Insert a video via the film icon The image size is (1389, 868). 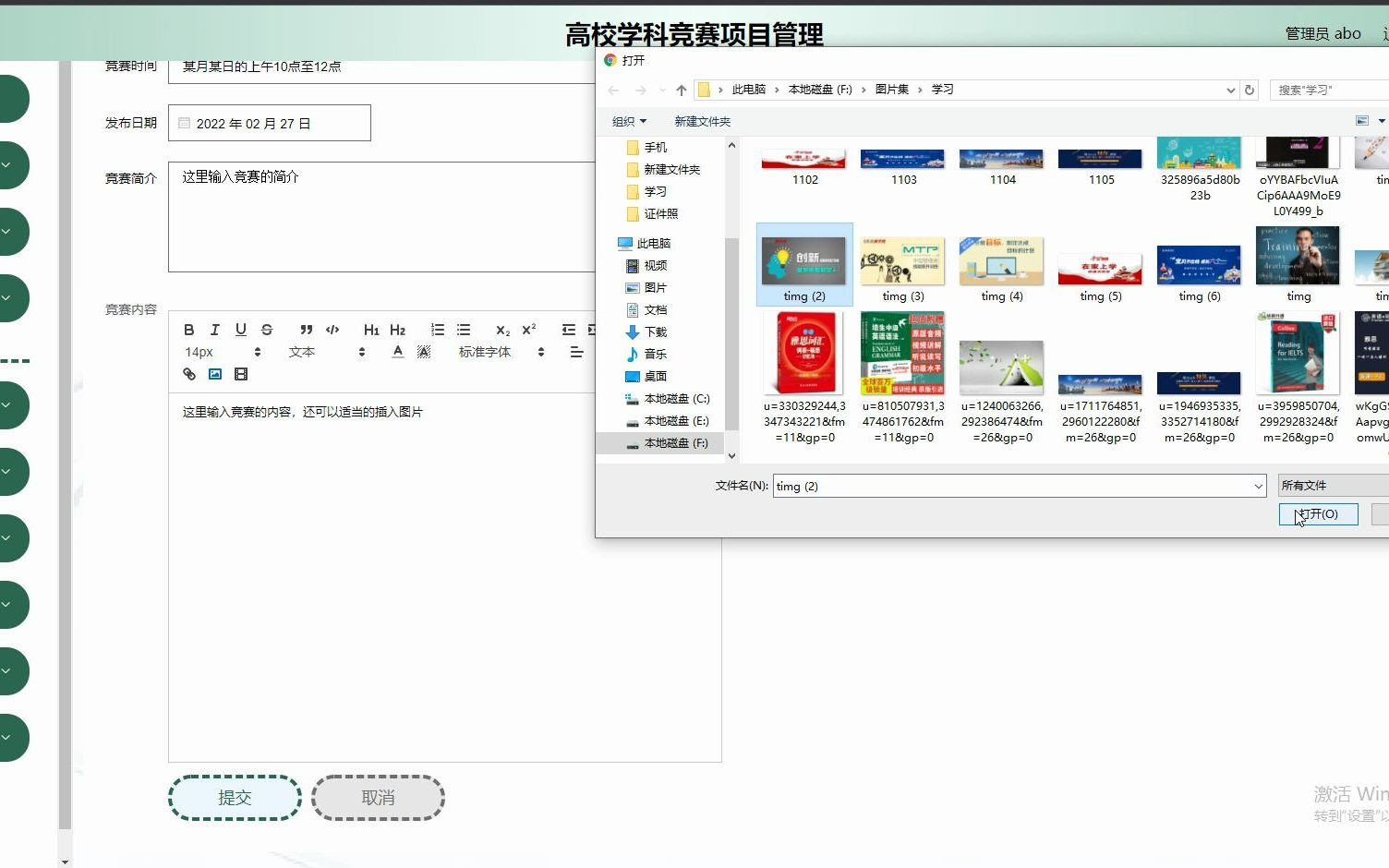coord(241,374)
